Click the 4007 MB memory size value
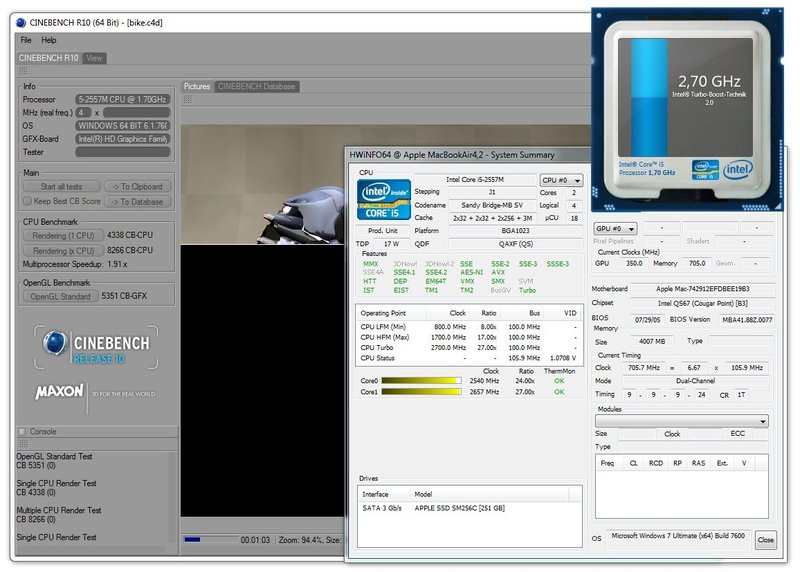This screenshot has height=572, width=800. coord(652,341)
